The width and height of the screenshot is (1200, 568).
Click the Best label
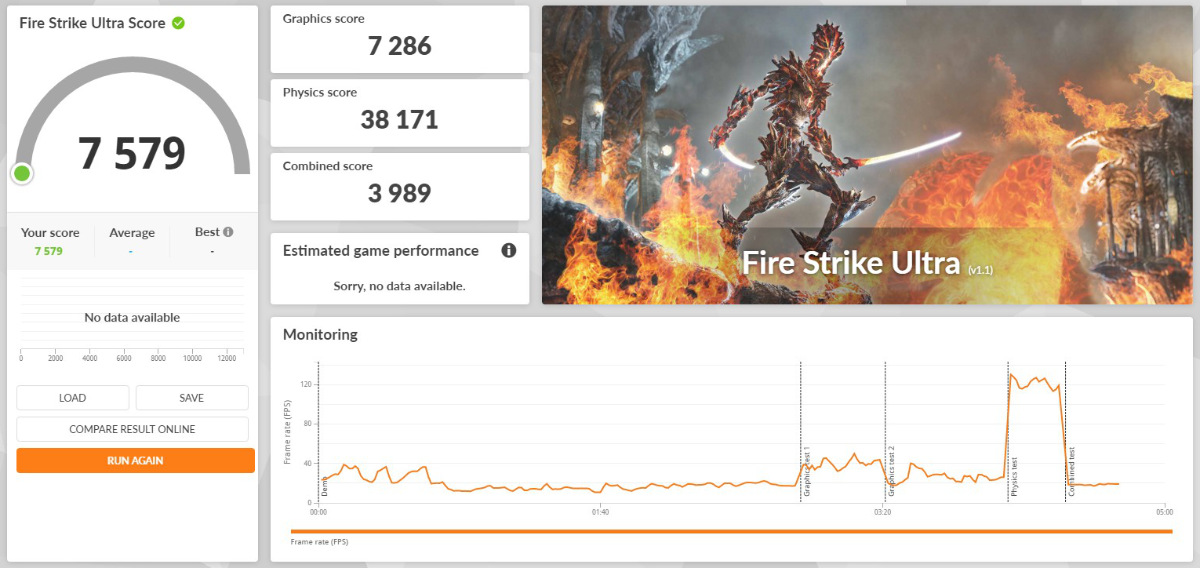207,232
